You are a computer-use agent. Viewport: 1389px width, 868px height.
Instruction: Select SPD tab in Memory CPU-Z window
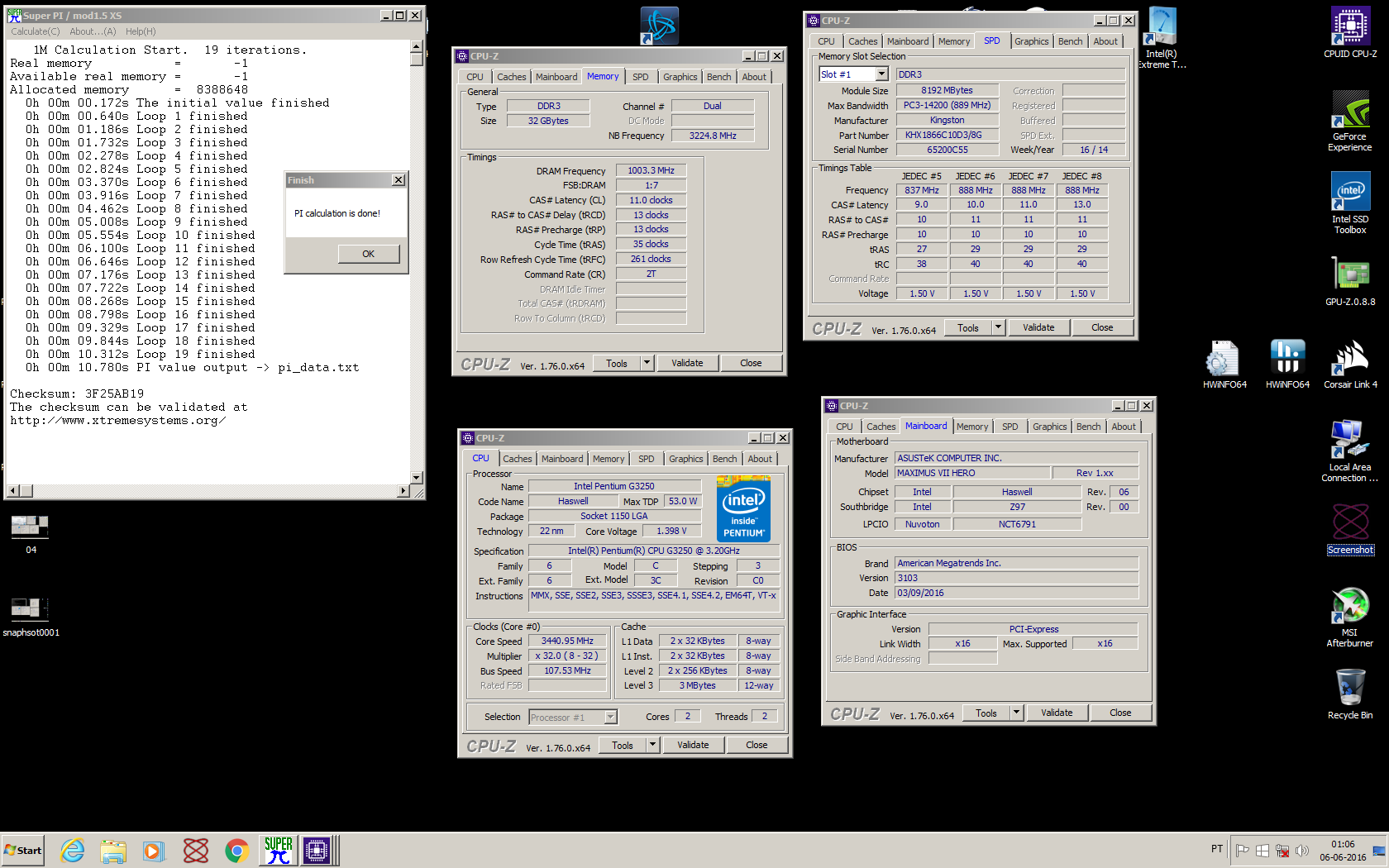tap(640, 77)
